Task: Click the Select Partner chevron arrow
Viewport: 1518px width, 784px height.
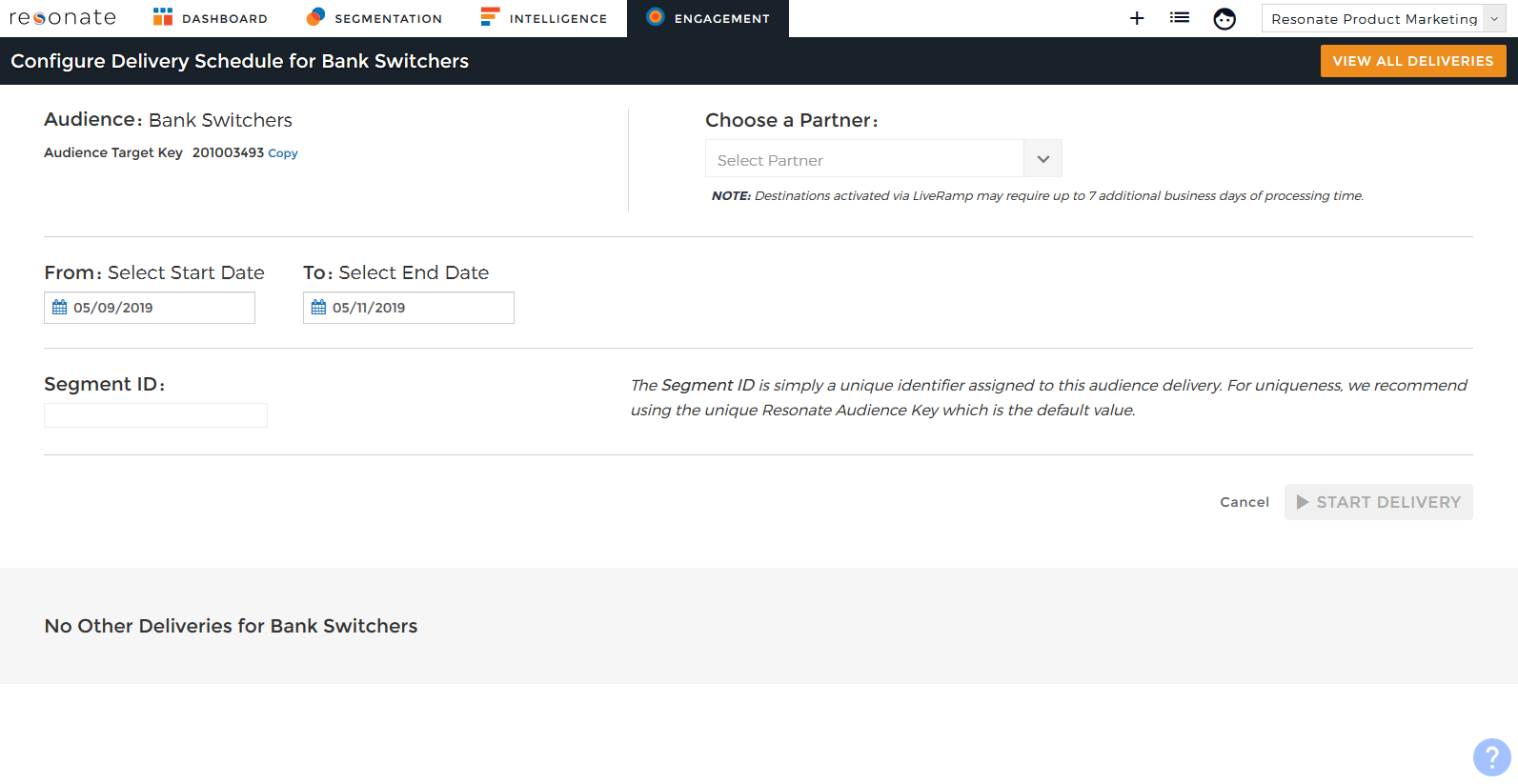Action: (x=1043, y=159)
